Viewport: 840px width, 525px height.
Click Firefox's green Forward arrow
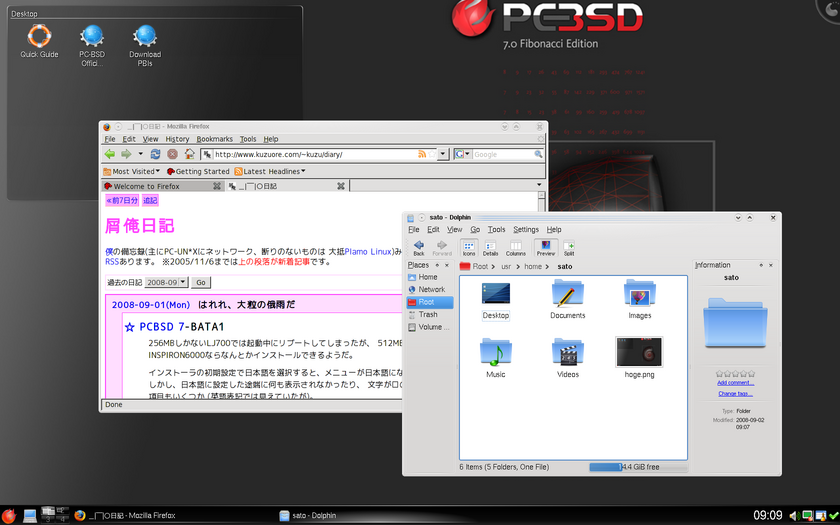(x=126, y=154)
